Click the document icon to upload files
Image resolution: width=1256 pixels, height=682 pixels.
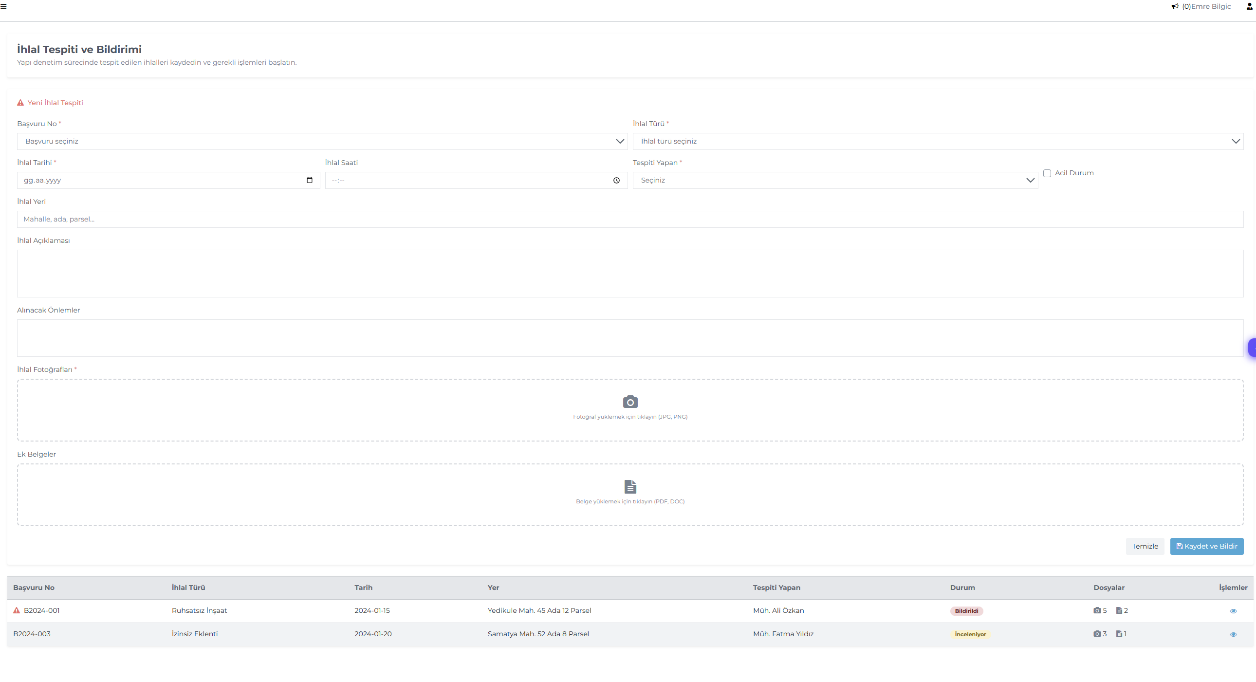[630, 487]
